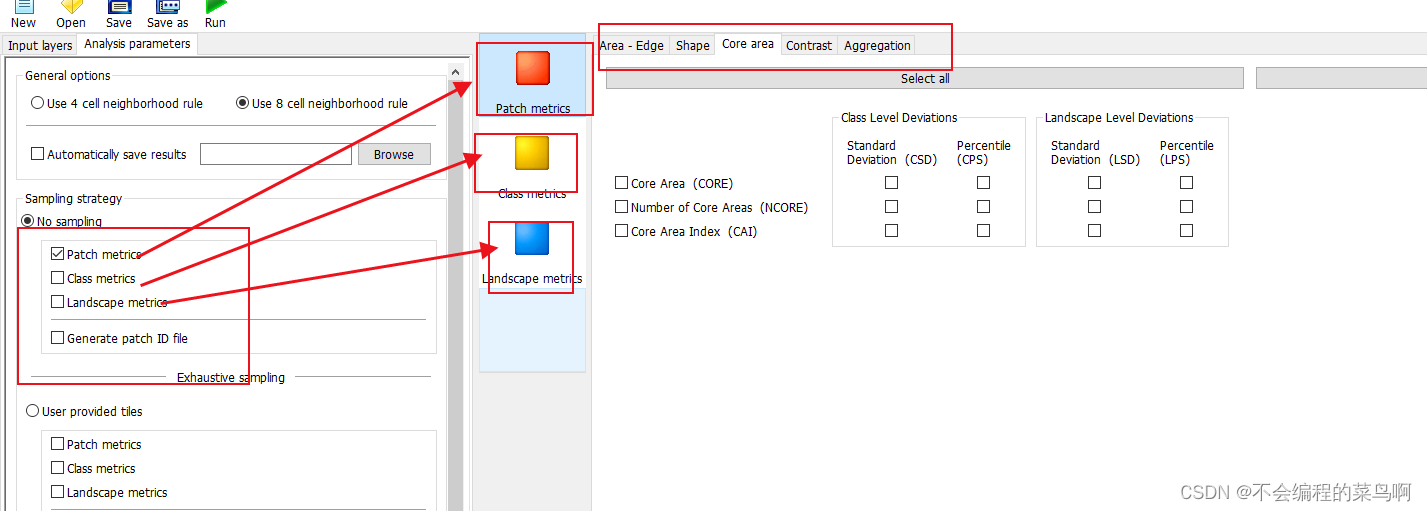Select the red Patch metrics icon
Viewport: 1427px width, 511px height.
click(533, 68)
